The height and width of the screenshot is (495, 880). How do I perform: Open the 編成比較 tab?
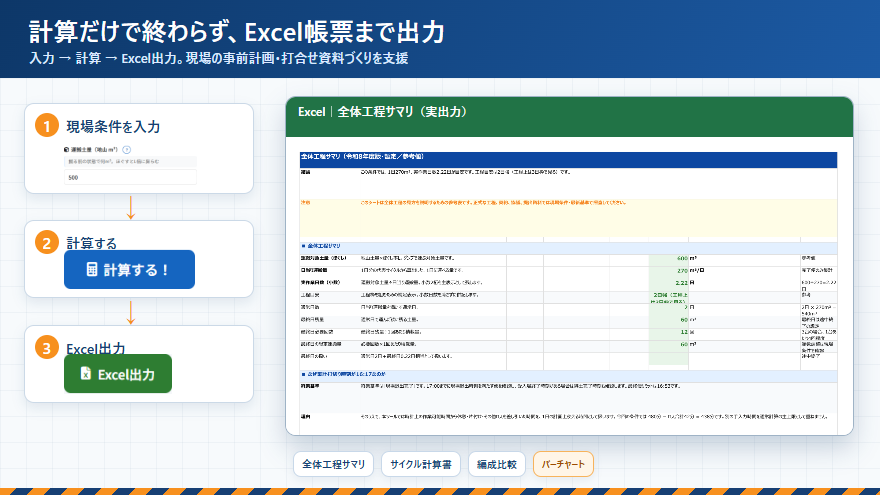[x=497, y=464]
